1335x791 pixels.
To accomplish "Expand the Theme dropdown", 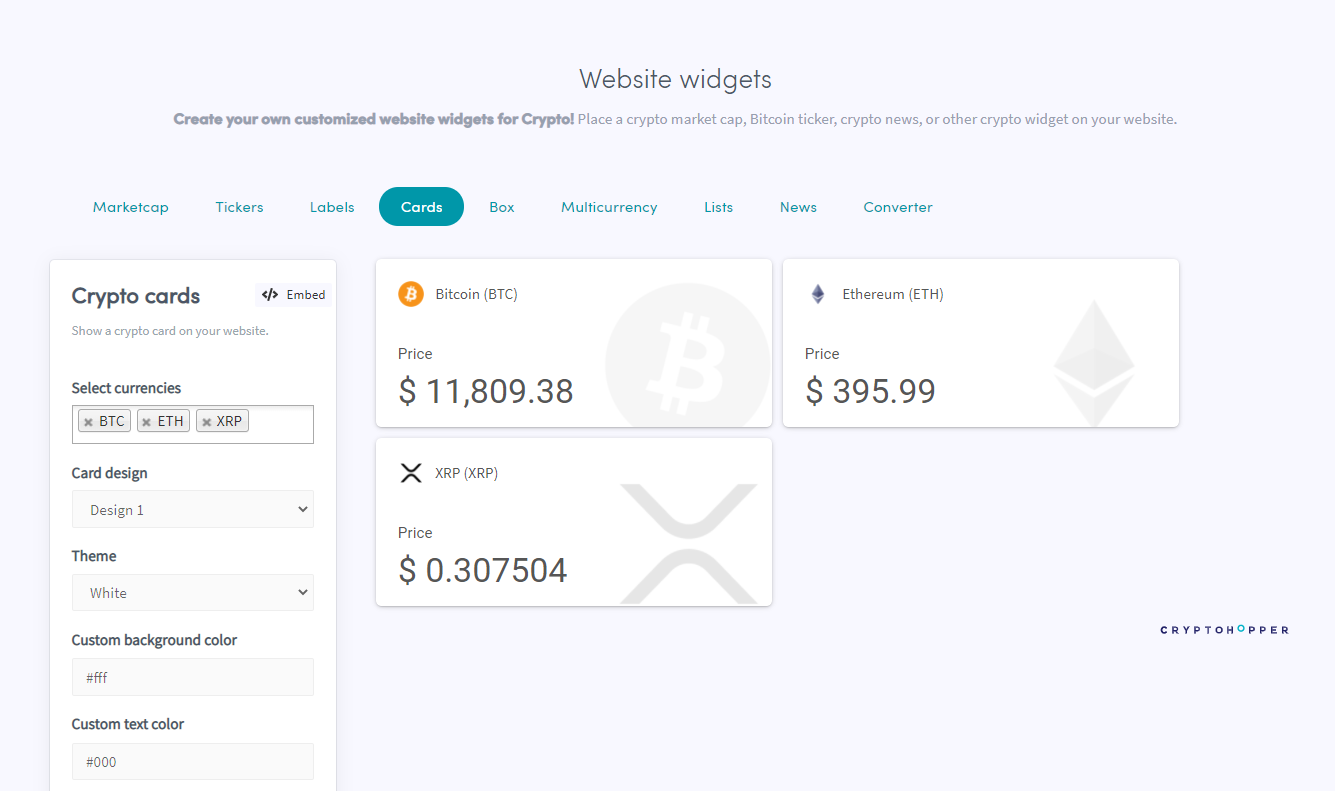I will [x=193, y=592].
